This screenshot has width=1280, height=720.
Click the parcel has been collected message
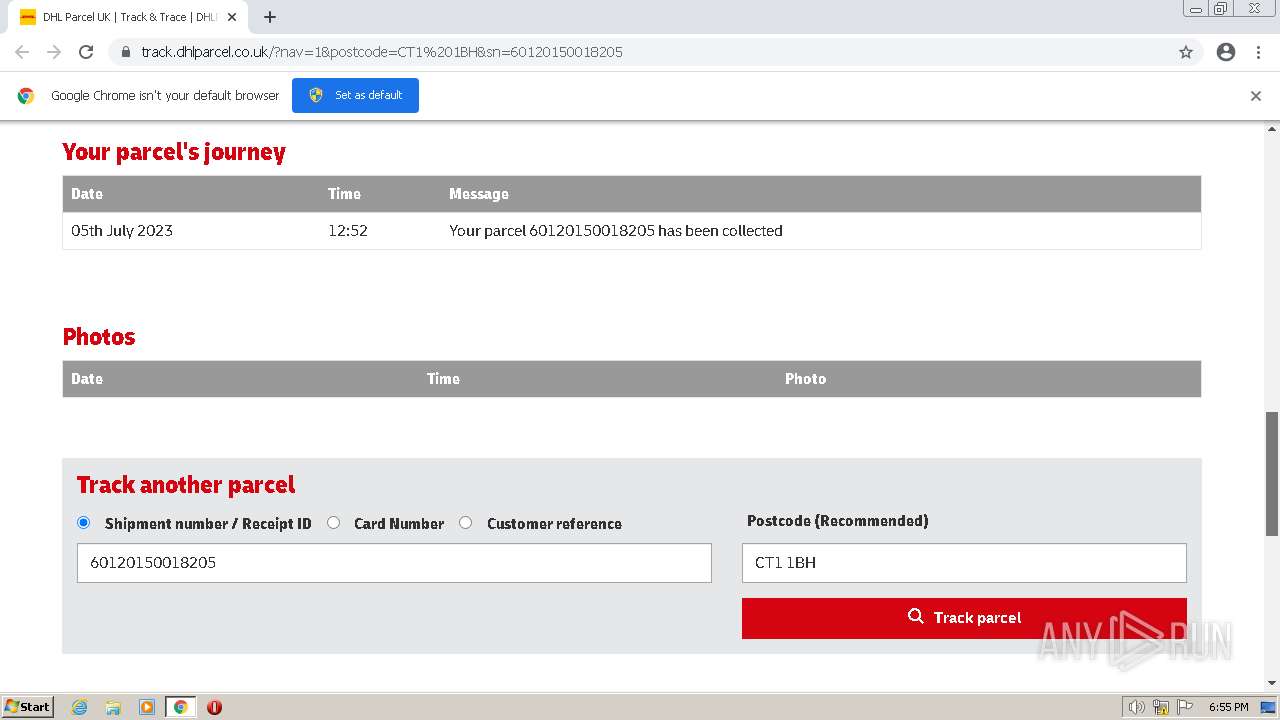pyautogui.click(x=616, y=231)
